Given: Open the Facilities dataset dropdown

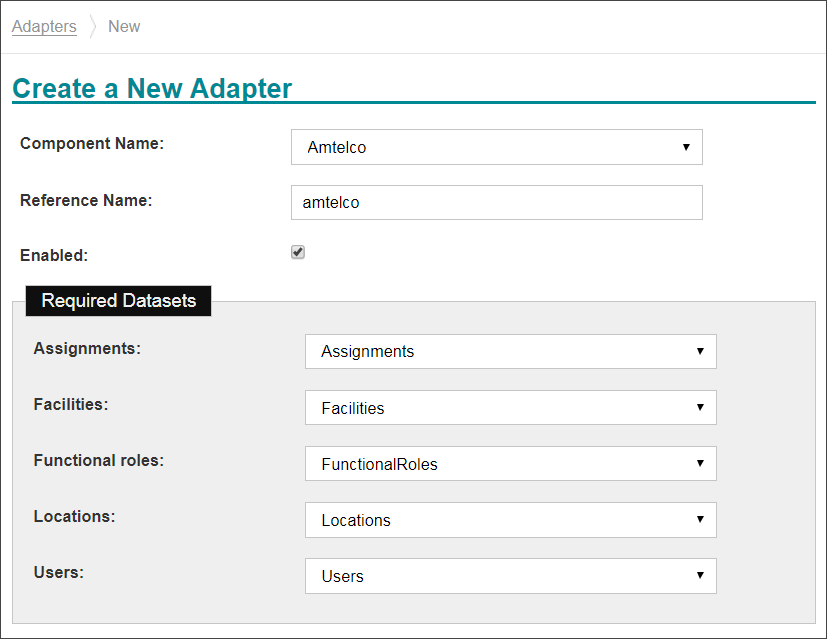Looking at the screenshot, I should click(510, 408).
